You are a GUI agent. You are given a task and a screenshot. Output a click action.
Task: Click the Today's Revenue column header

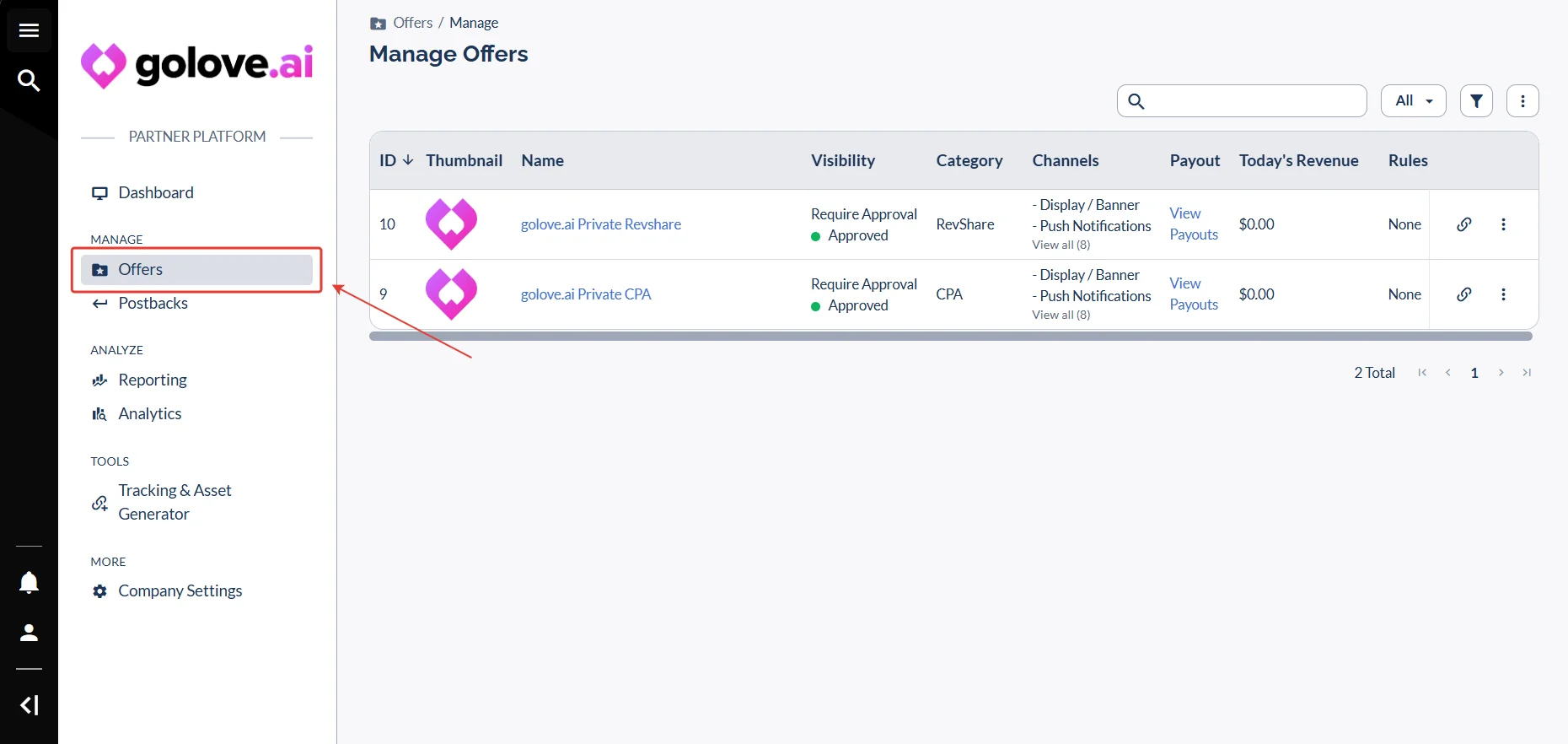(x=1299, y=160)
